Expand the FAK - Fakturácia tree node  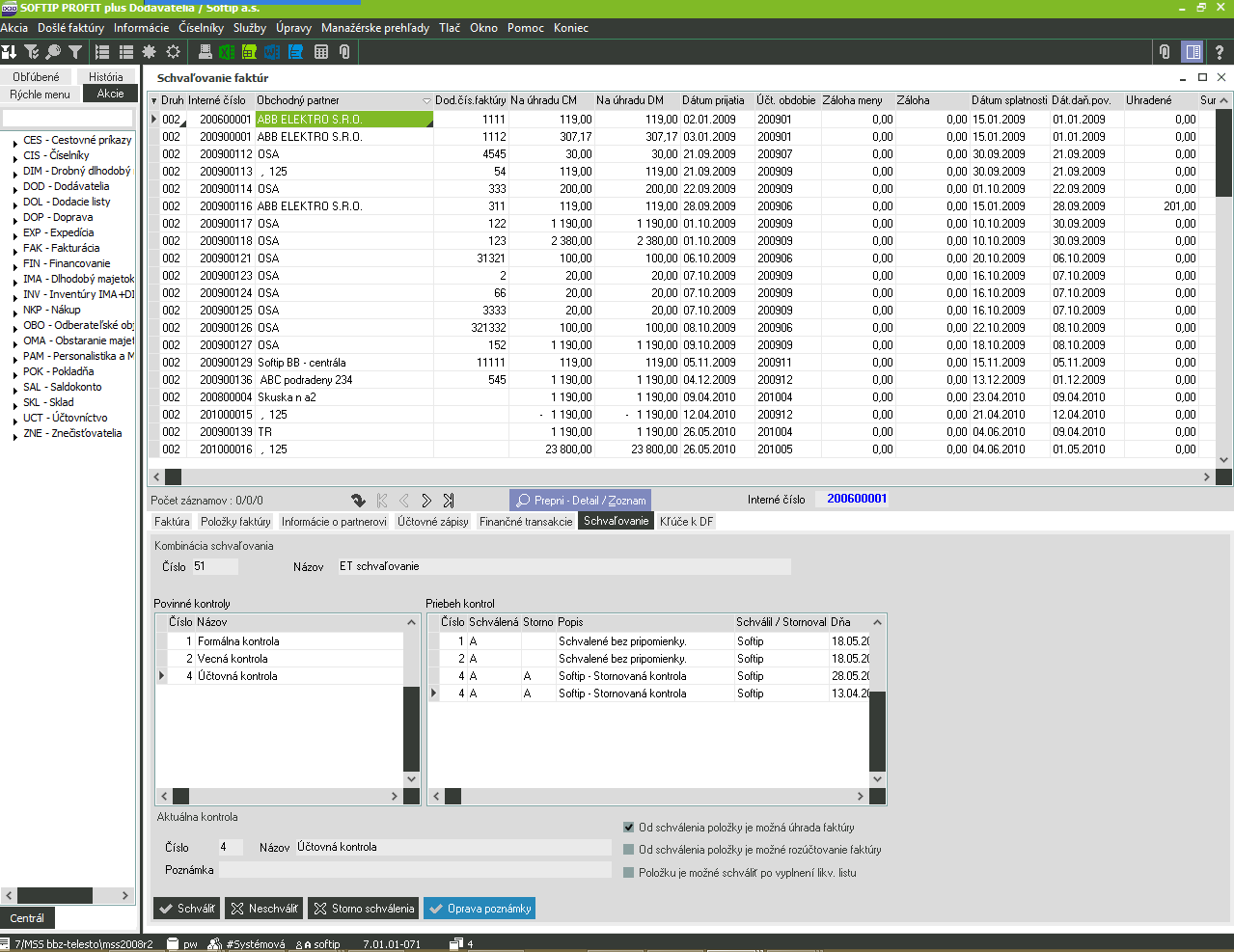[14, 249]
